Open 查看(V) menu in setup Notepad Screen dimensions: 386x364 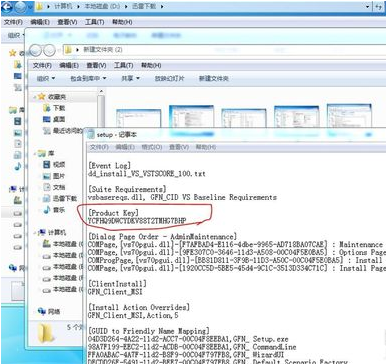(179, 147)
